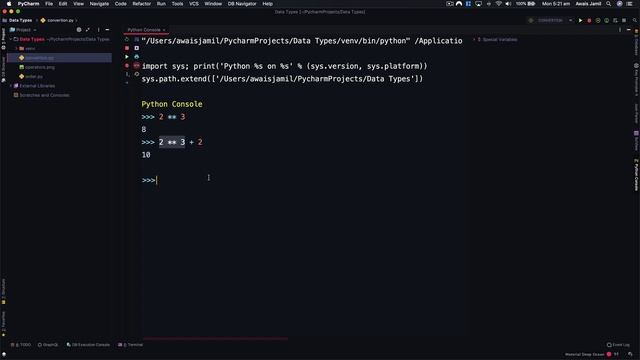Open the DB Execution Console tool window
The image size is (640, 360).
(88, 345)
